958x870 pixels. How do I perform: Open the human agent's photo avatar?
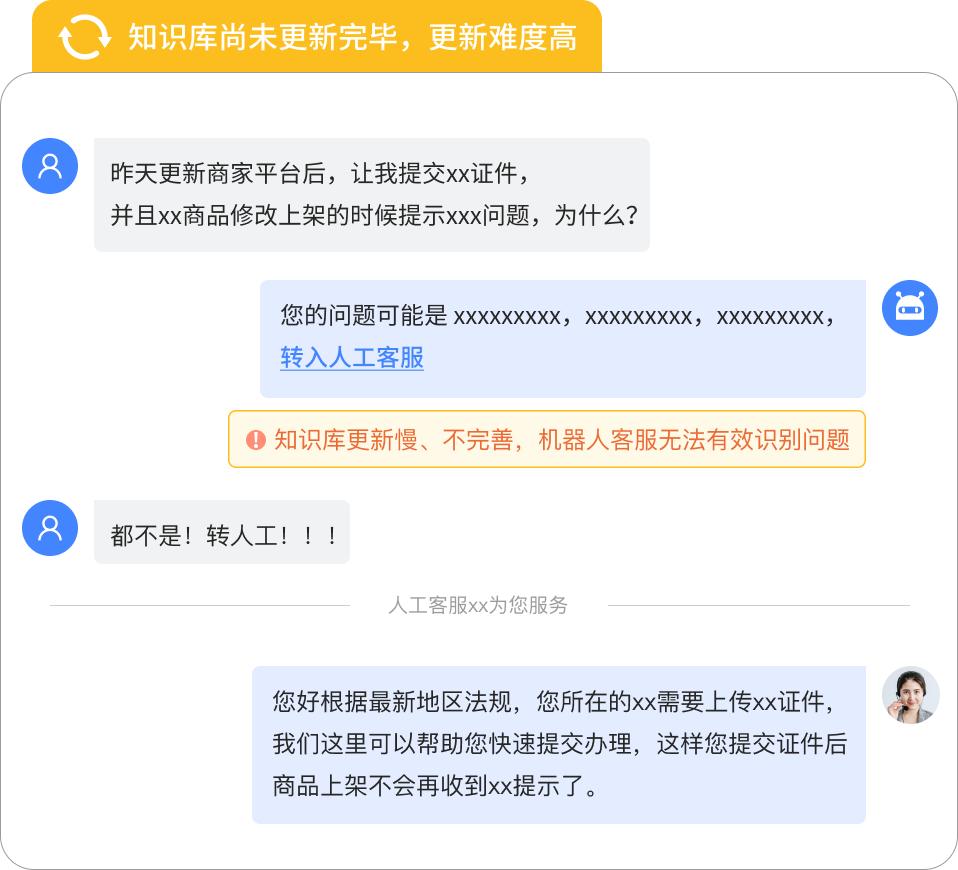coord(910,695)
